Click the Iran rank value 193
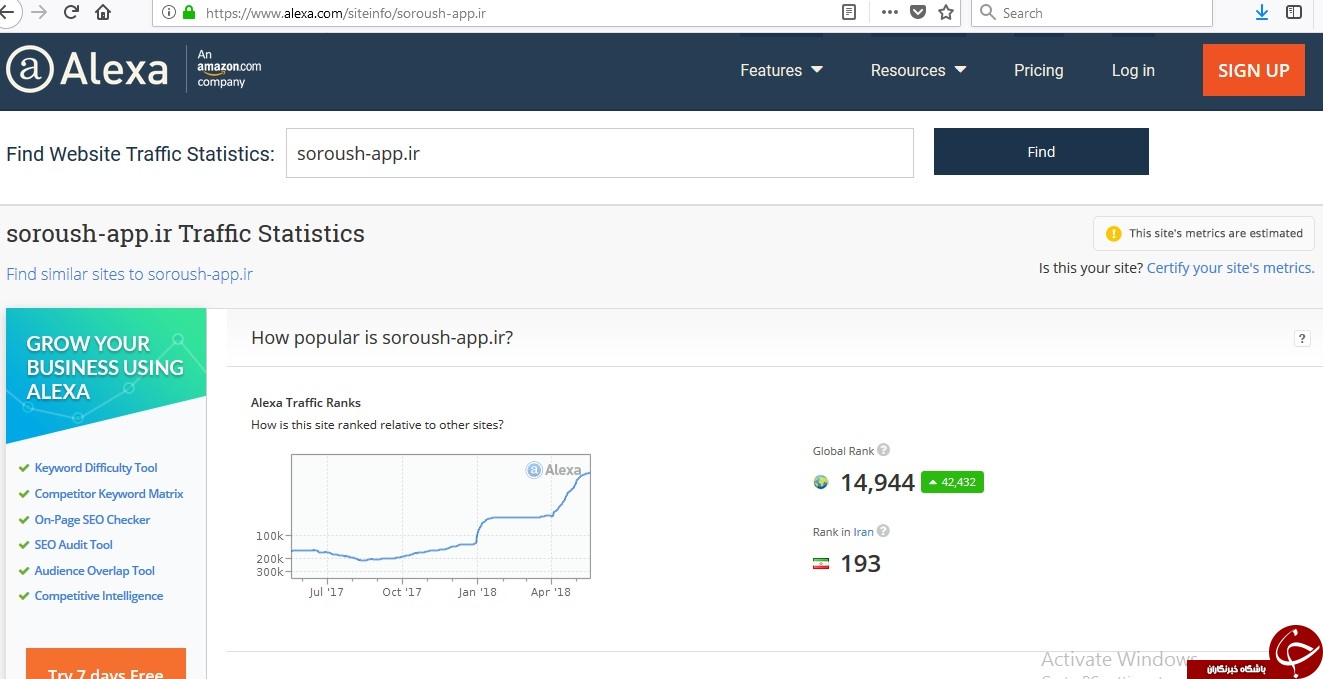1323x679 pixels. coord(860,564)
